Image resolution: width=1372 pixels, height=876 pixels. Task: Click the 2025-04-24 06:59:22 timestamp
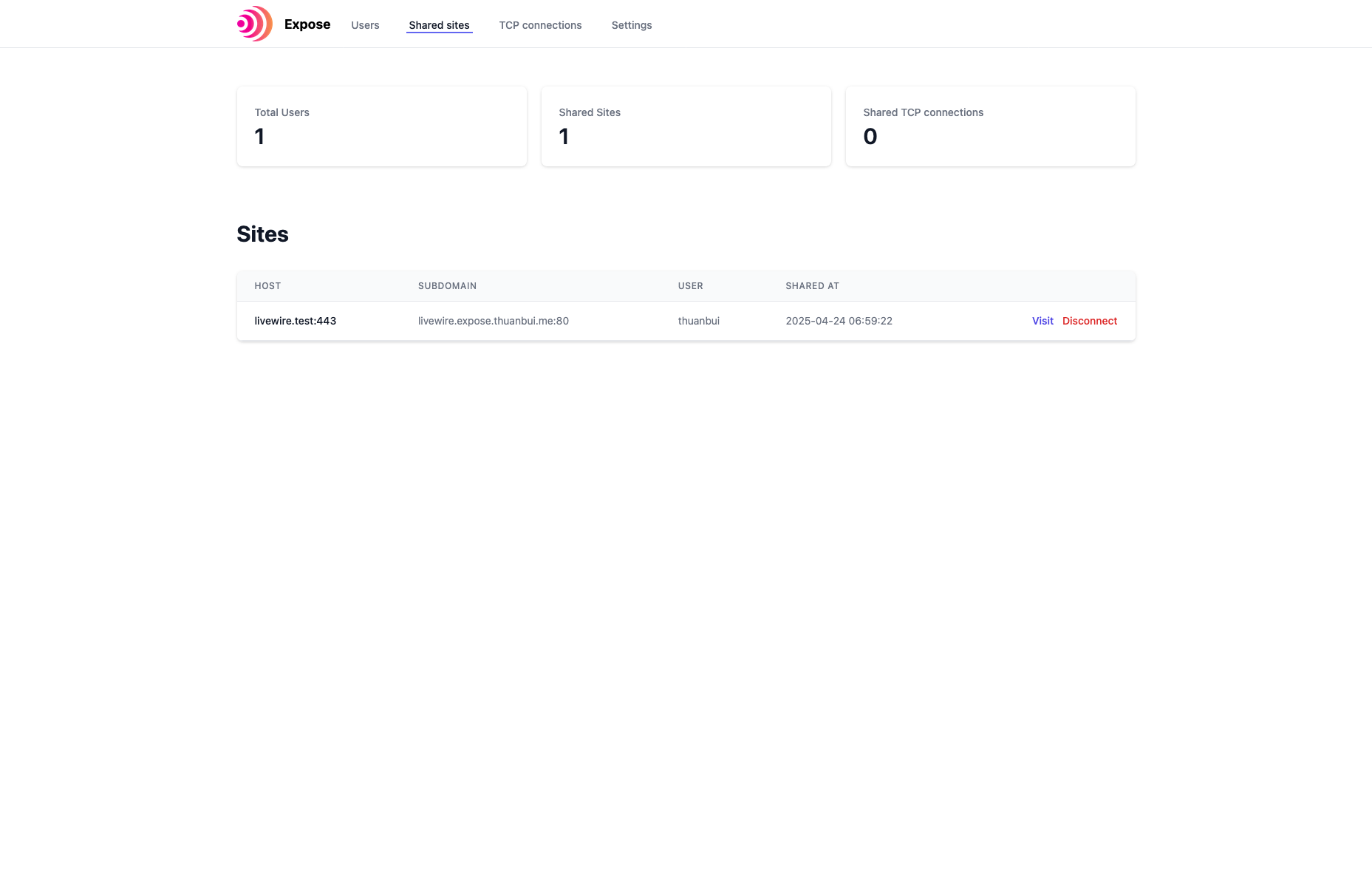(x=839, y=321)
